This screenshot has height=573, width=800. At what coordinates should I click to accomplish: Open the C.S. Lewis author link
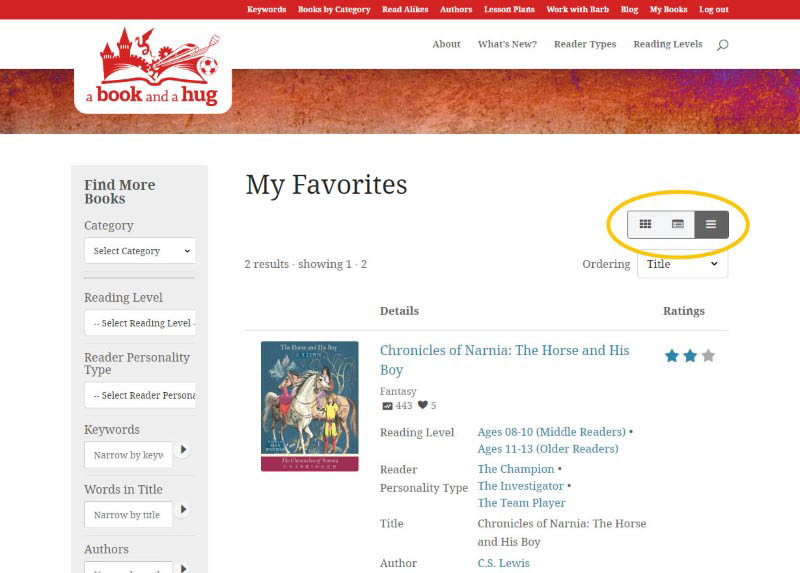(x=503, y=563)
